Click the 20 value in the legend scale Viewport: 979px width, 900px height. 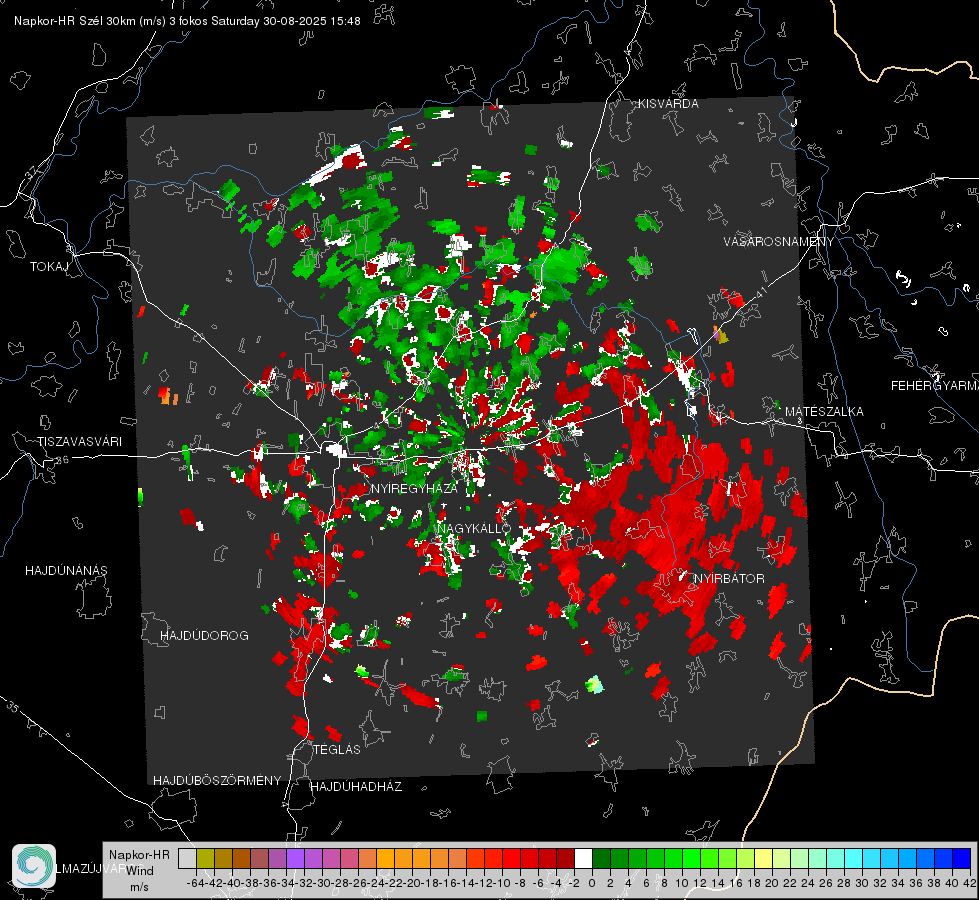(772, 883)
